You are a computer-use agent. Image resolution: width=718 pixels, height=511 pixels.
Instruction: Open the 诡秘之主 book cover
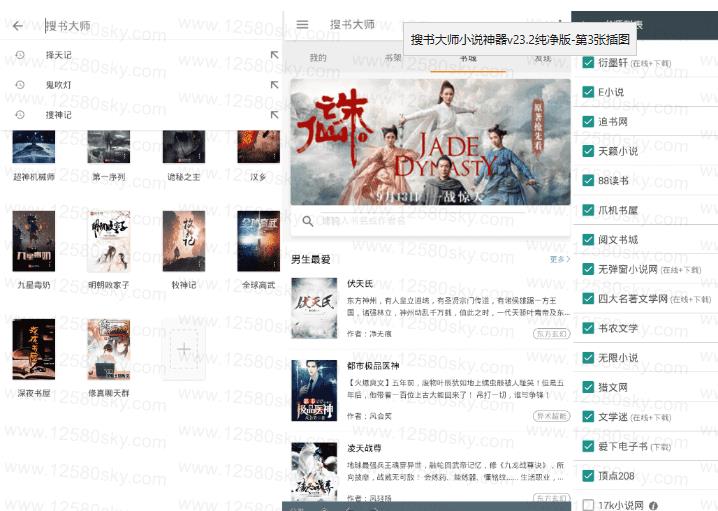[184, 147]
